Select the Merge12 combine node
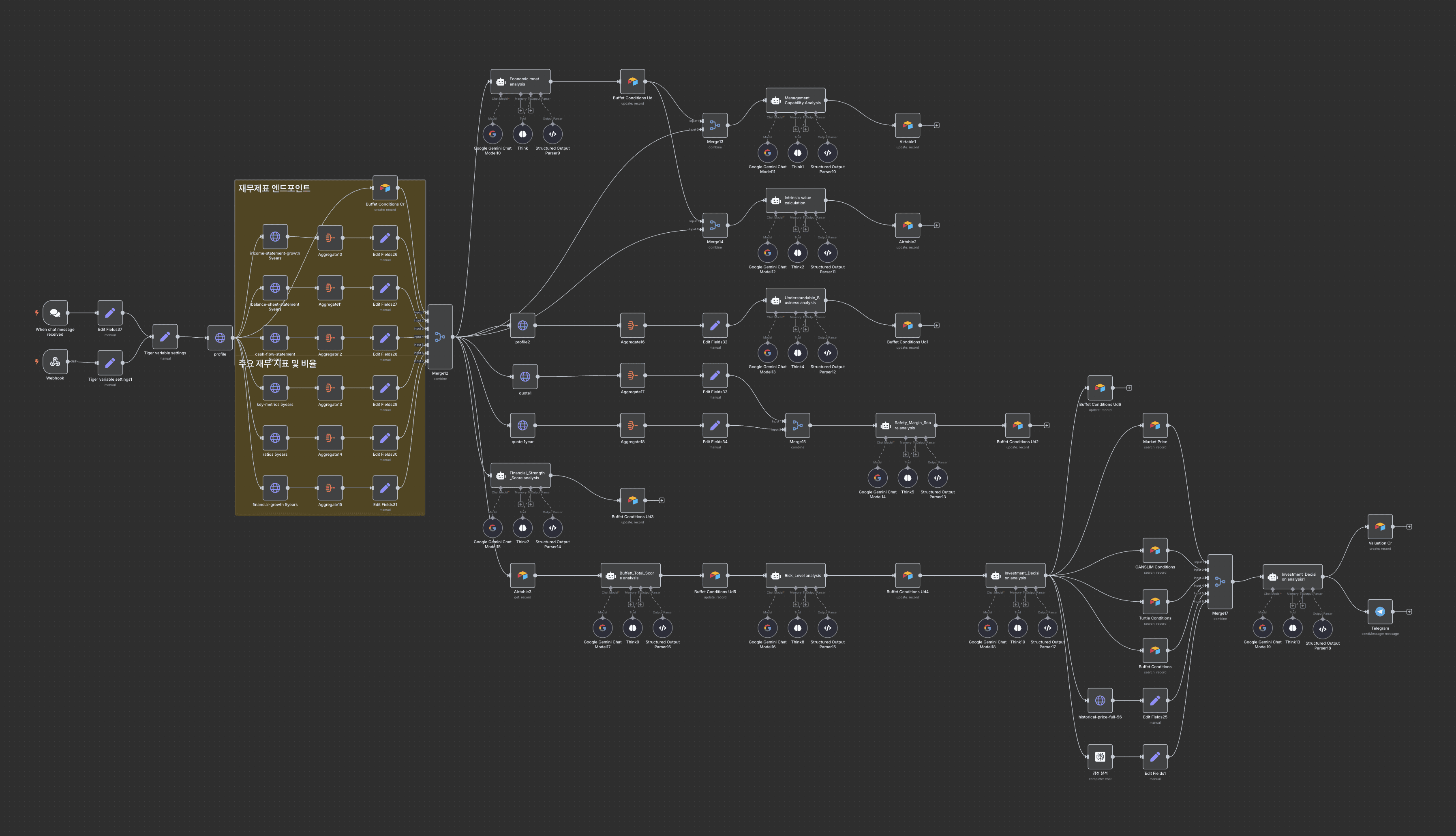Image resolution: width=1456 pixels, height=836 pixels. pyautogui.click(x=440, y=337)
